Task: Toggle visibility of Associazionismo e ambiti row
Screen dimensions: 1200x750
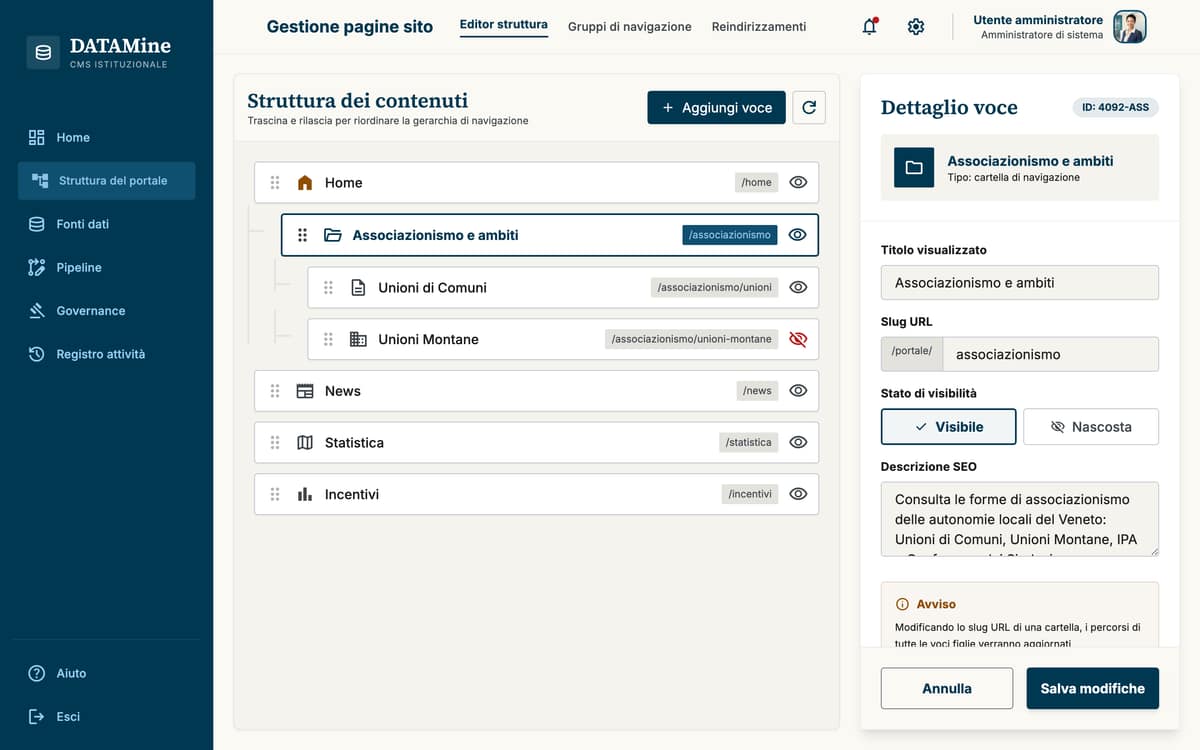Action: click(x=798, y=235)
